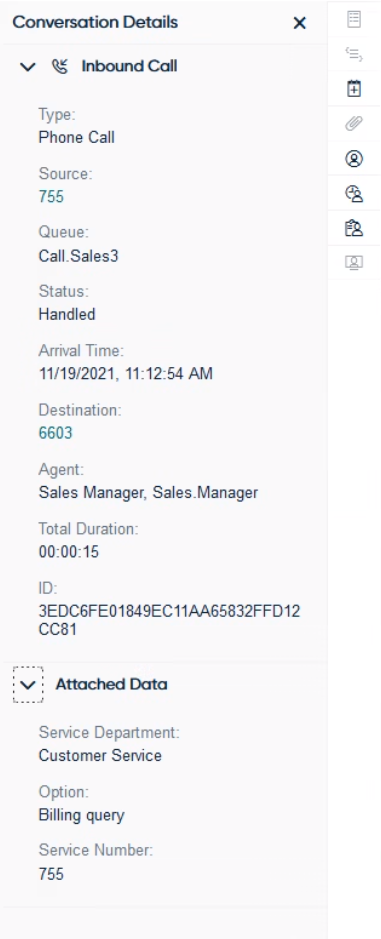Collapse the Inbound Call section chevron
Screen dimensions: 381x939
[28, 66]
